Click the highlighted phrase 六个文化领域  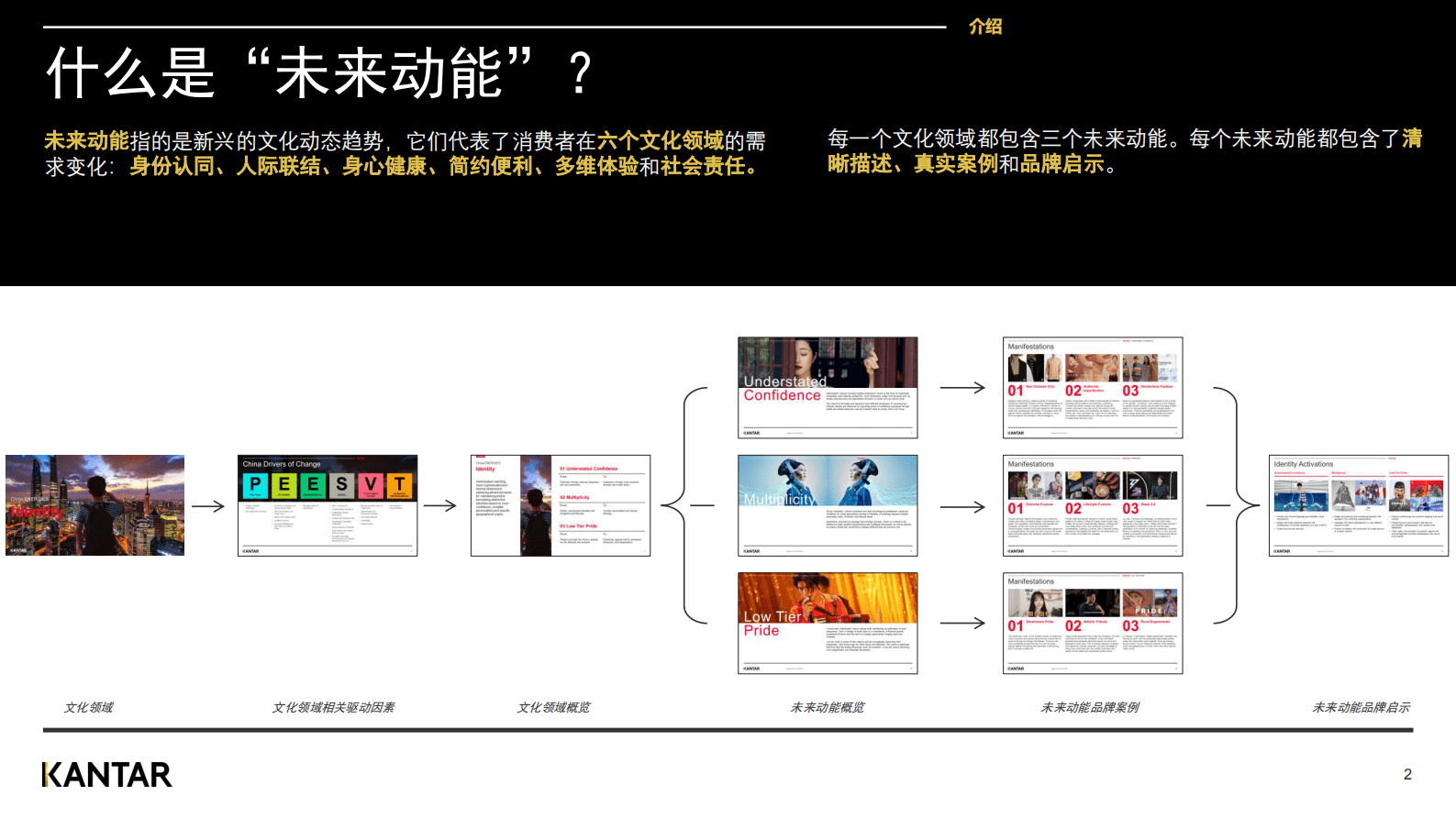coord(661,141)
